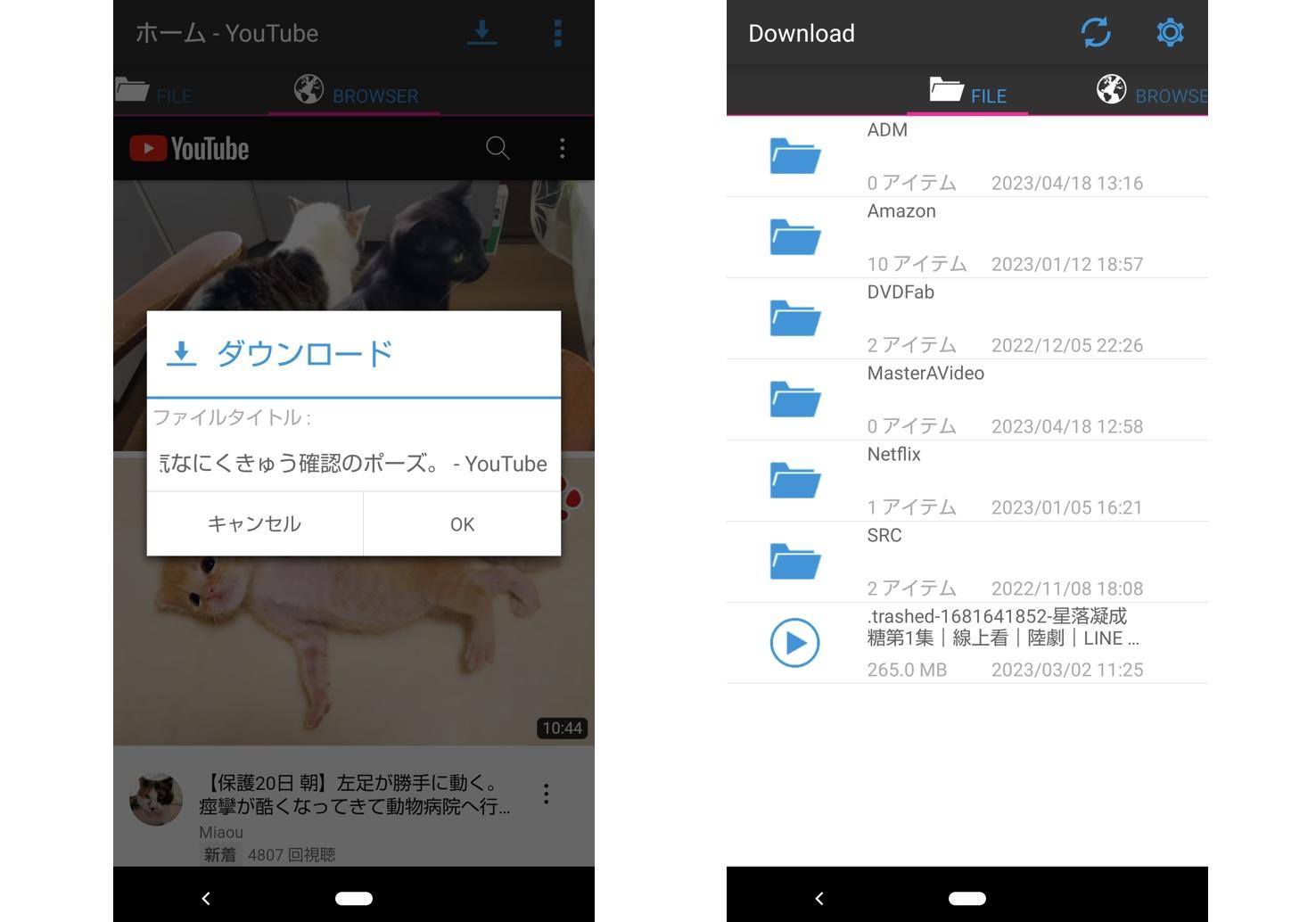Click the date 2023/01/12 18:57
Viewport: 1316px width, 922px height.
pyautogui.click(x=1066, y=264)
